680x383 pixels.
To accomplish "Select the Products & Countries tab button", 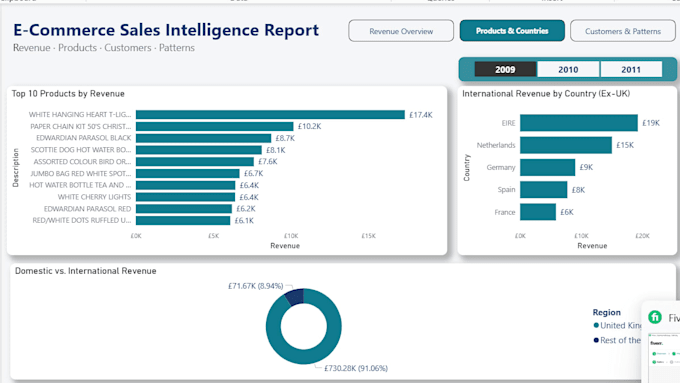I will (512, 31).
